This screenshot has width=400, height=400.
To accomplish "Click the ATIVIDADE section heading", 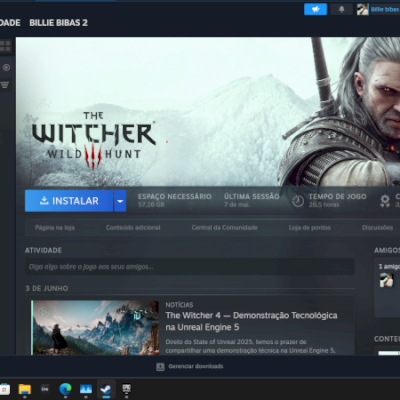I will click(43, 250).
